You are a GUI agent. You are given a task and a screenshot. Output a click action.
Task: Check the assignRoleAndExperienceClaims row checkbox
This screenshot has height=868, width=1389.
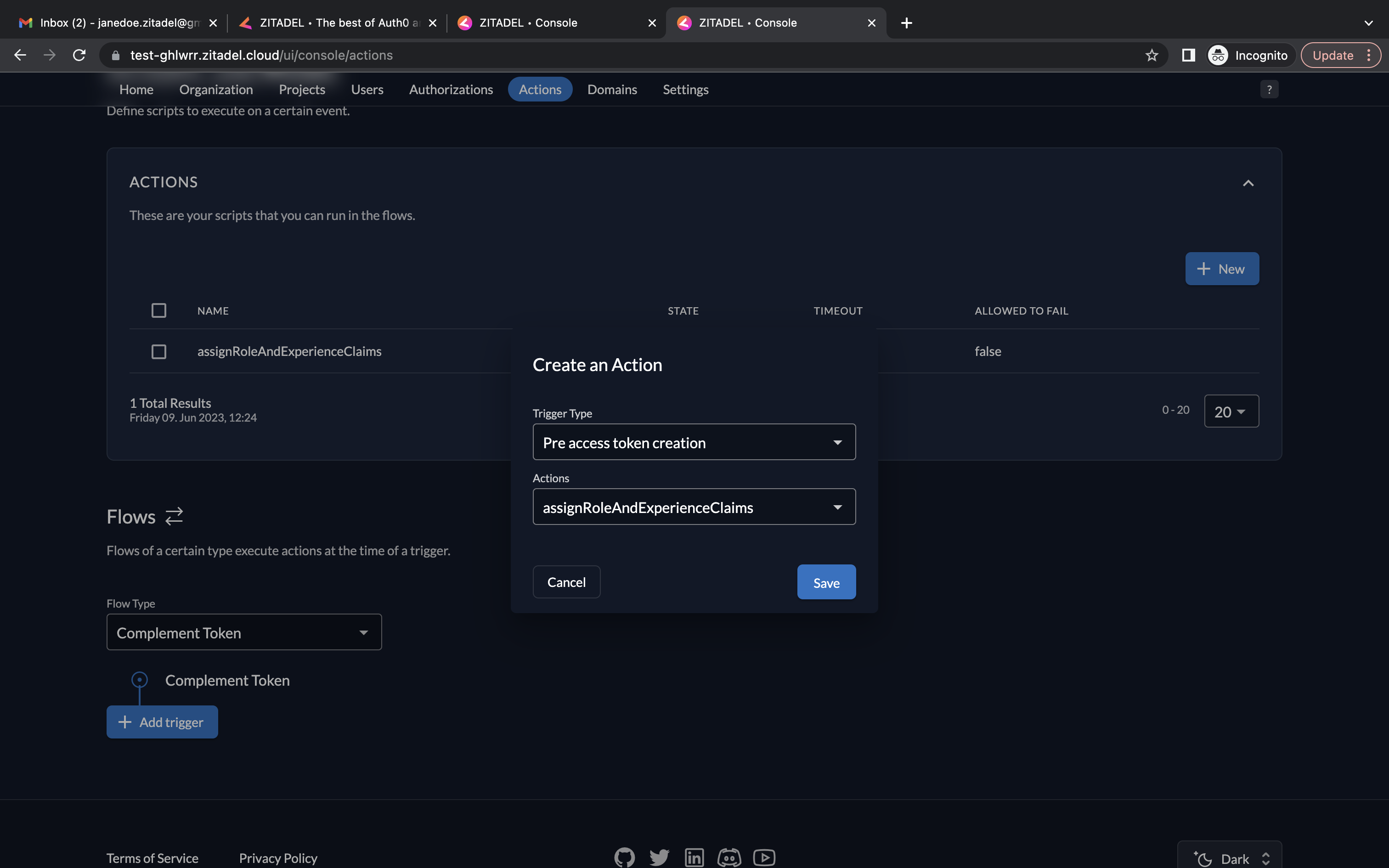pyautogui.click(x=158, y=351)
